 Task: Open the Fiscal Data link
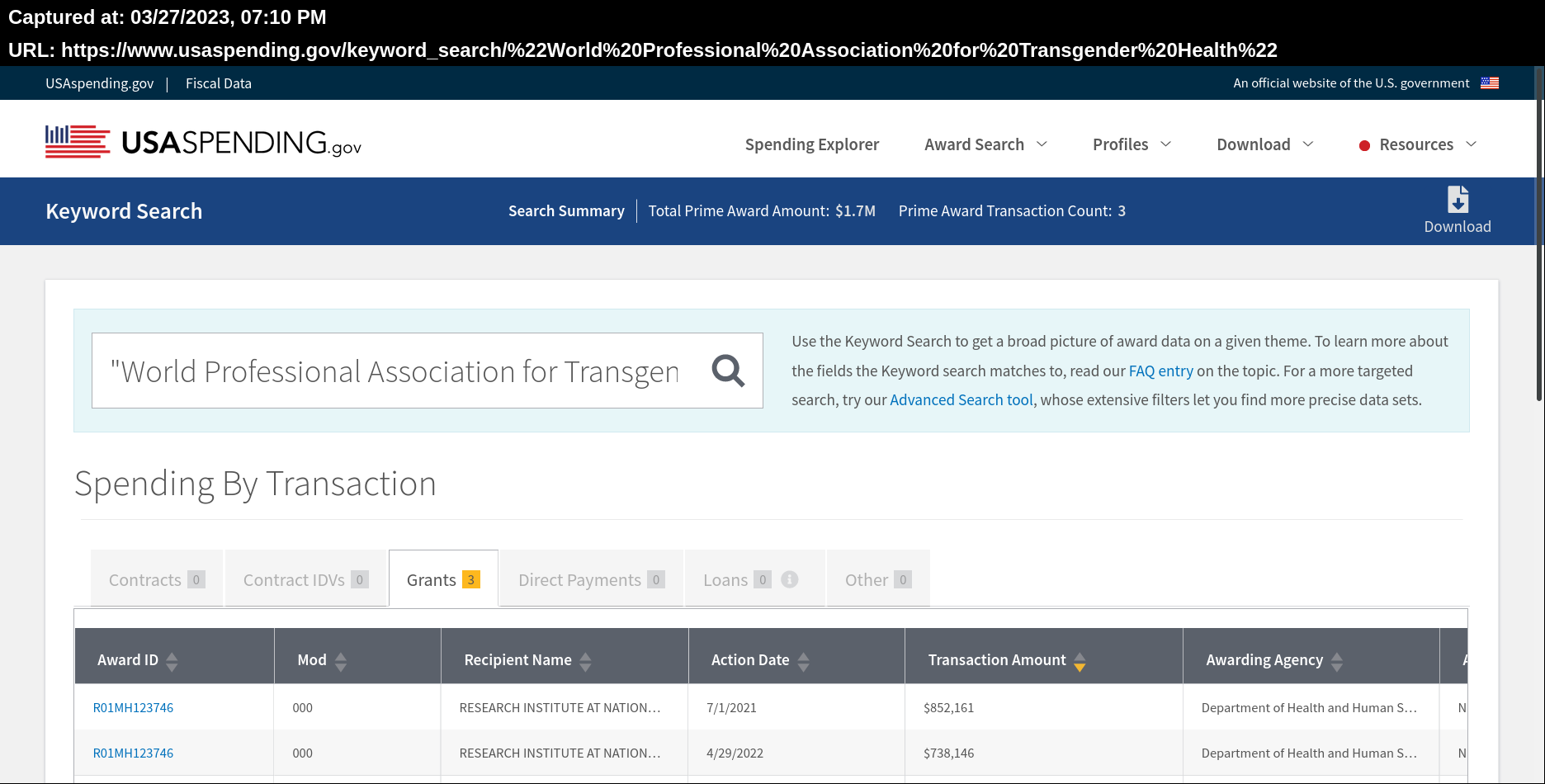pyautogui.click(x=219, y=83)
